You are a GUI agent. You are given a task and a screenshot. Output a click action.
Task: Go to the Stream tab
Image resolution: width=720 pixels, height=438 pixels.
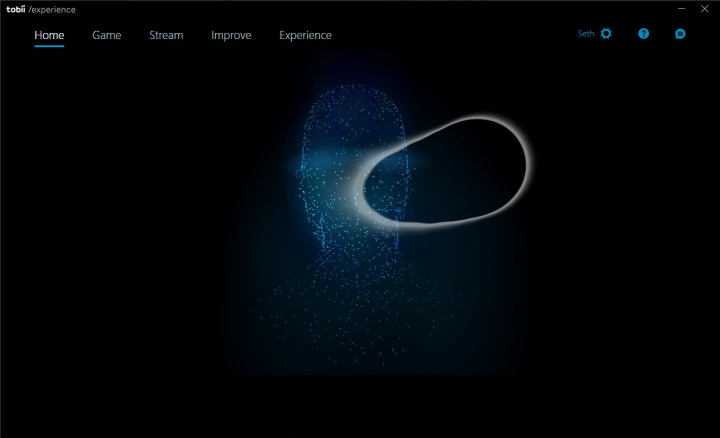point(166,35)
